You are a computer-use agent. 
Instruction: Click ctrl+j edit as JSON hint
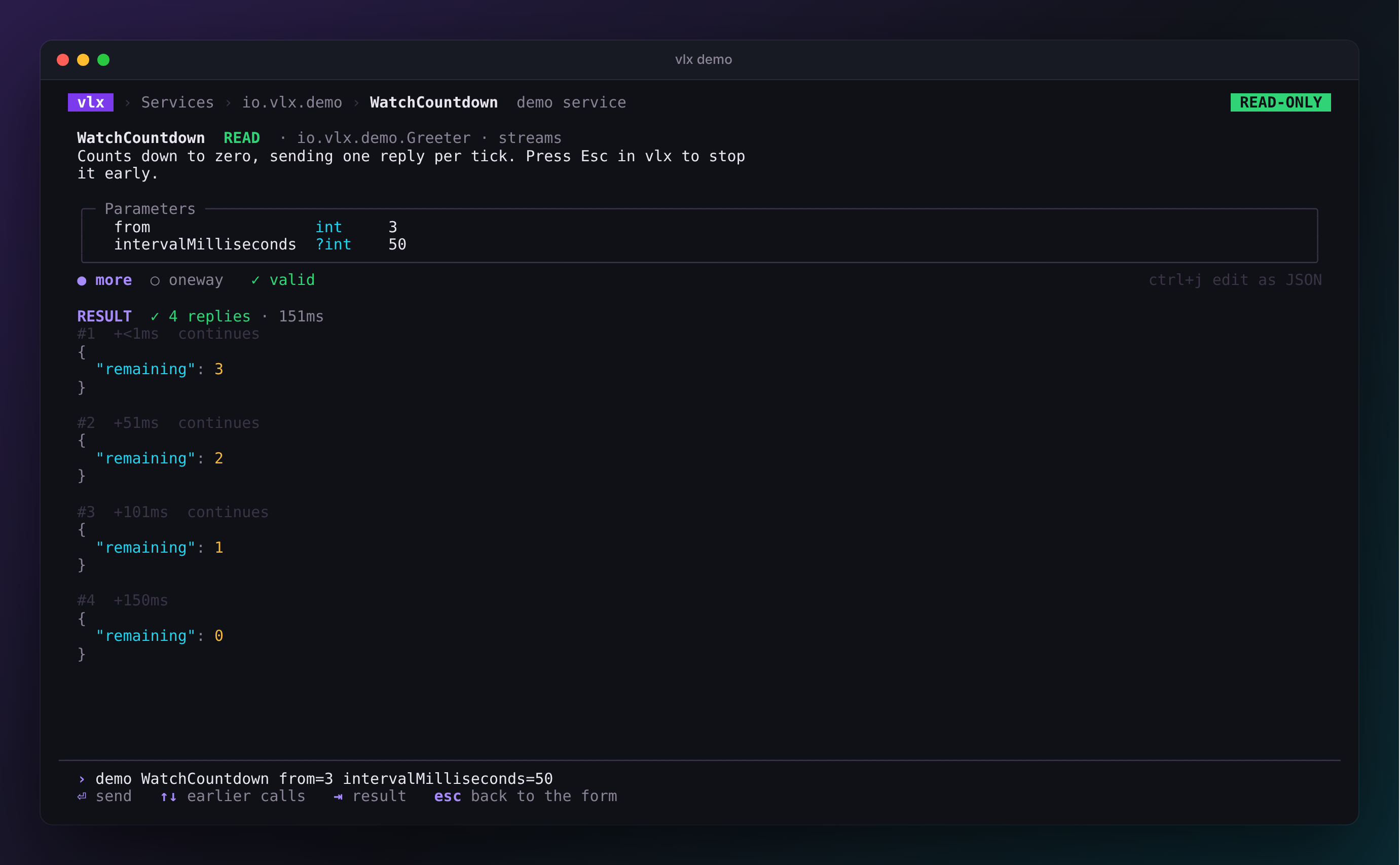pos(1235,280)
